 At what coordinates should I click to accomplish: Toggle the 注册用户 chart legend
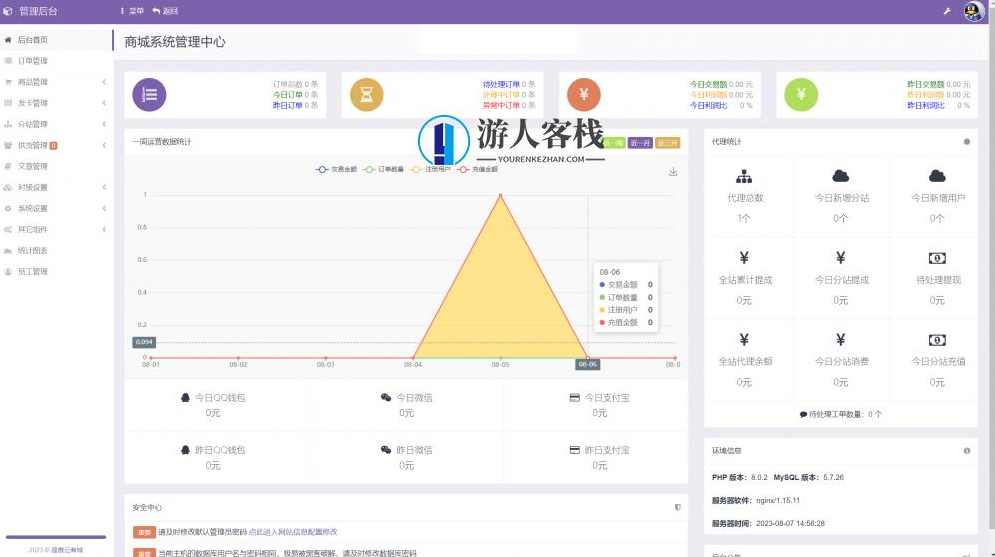point(430,169)
